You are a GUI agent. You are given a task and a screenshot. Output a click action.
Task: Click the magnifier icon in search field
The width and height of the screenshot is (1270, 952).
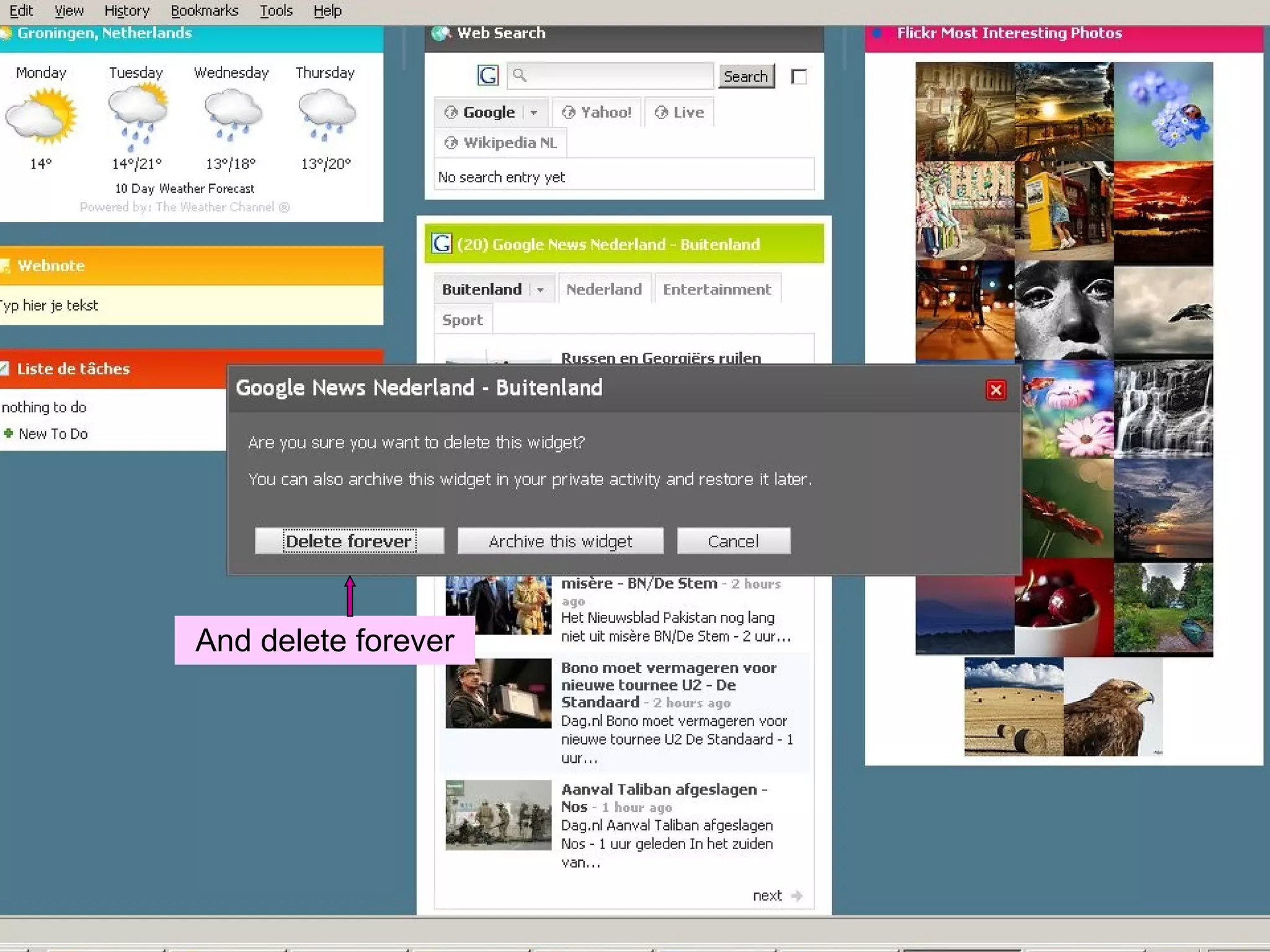[x=520, y=76]
